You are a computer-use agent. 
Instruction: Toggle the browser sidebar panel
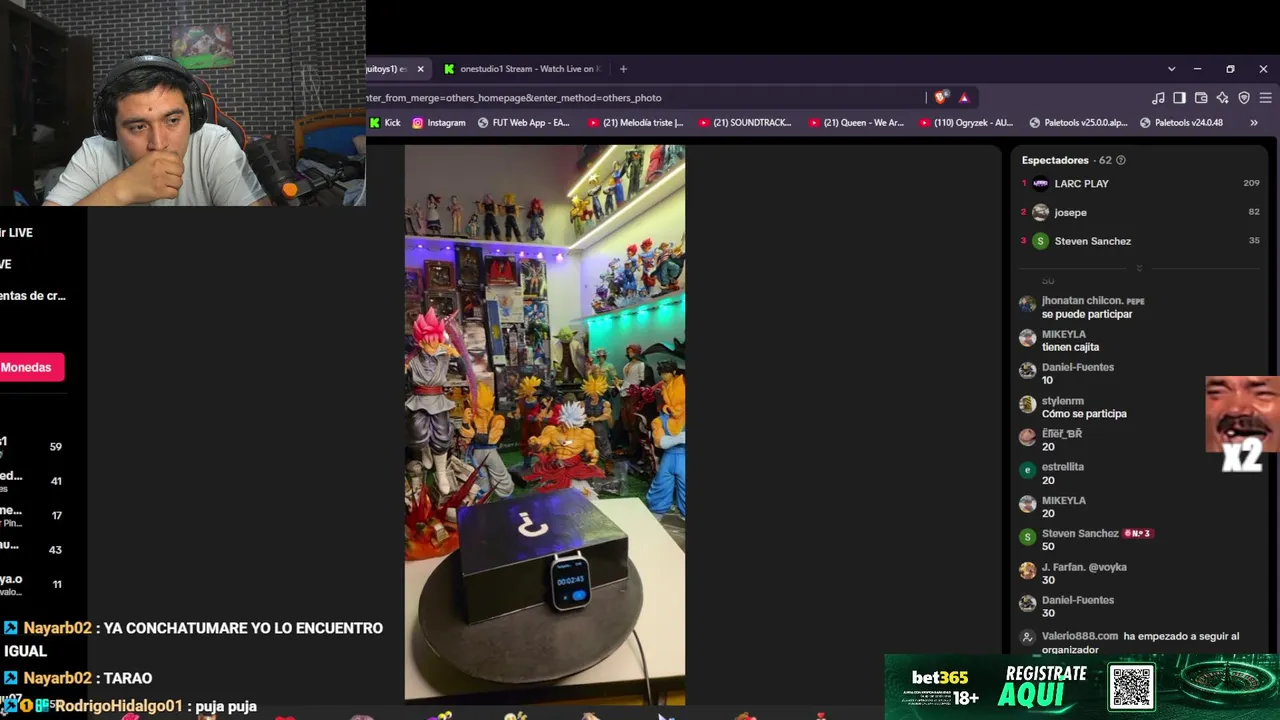[x=1179, y=98]
